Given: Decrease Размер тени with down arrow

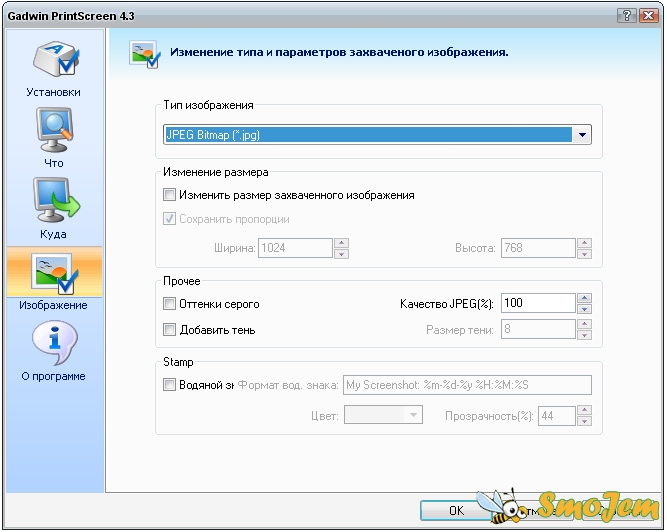Looking at the screenshot, I should (584, 335).
